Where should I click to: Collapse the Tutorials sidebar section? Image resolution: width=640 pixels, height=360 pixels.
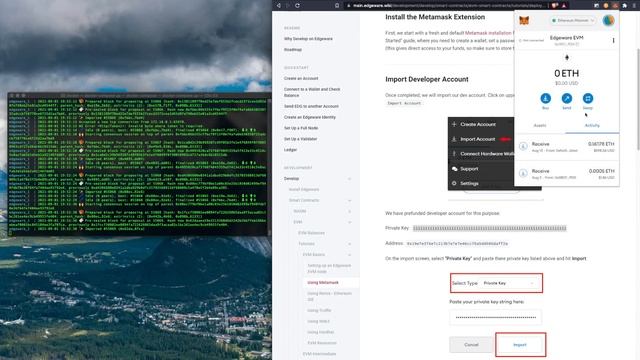349,244
